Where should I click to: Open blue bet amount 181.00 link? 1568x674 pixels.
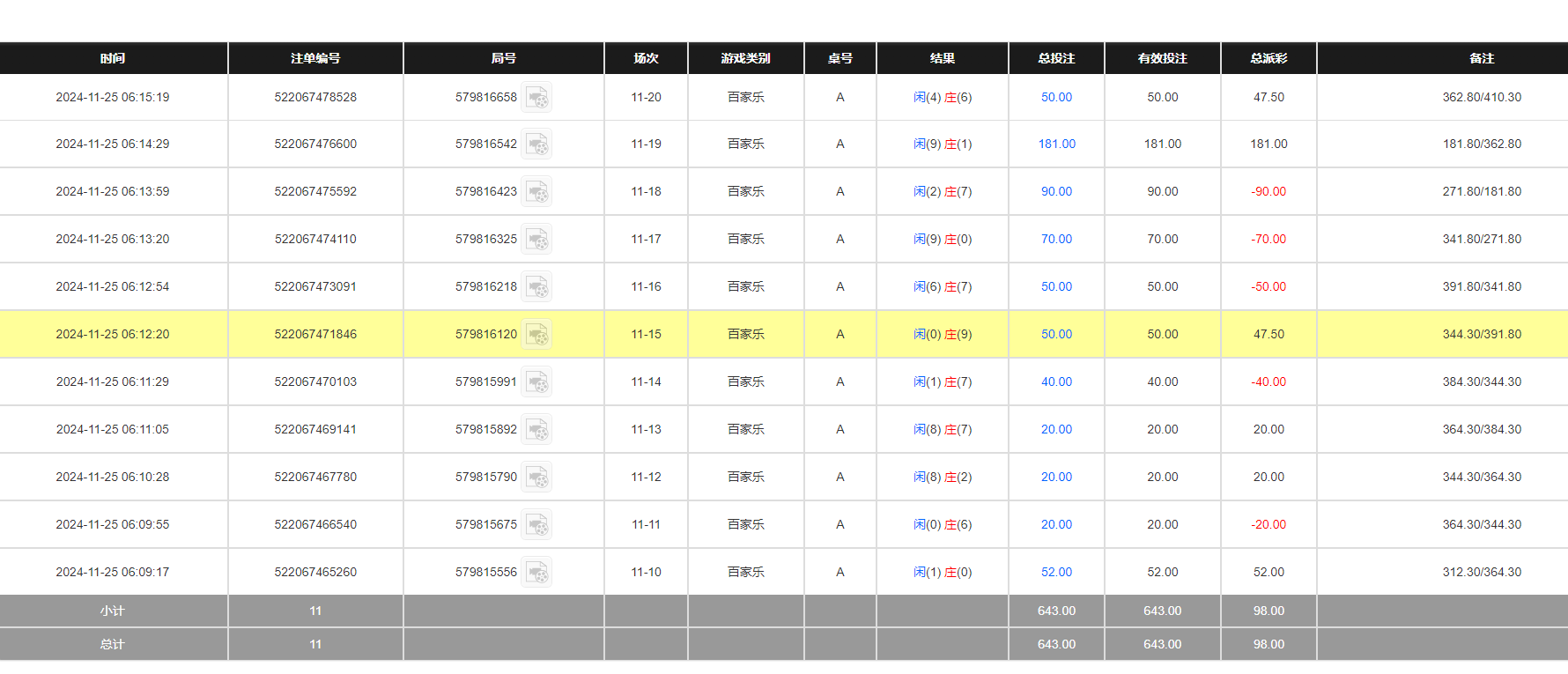[1056, 144]
